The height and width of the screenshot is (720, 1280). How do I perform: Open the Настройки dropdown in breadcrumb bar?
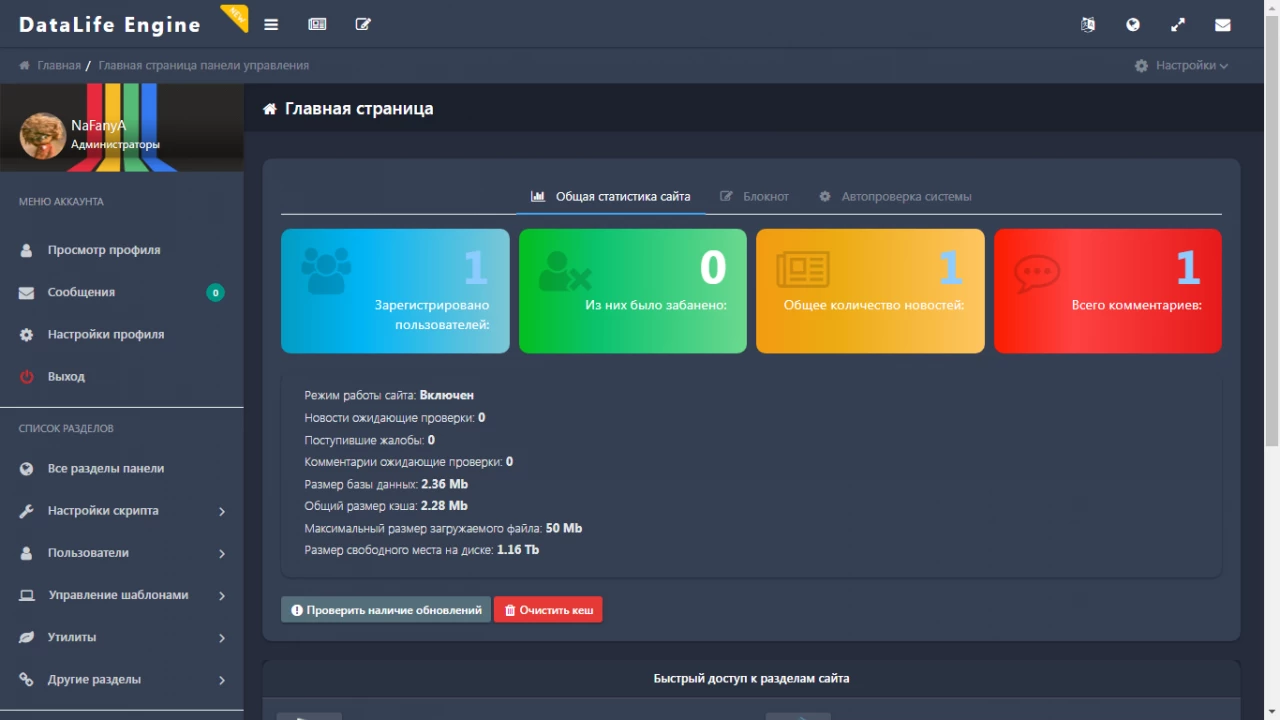[x=1182, y=65]
